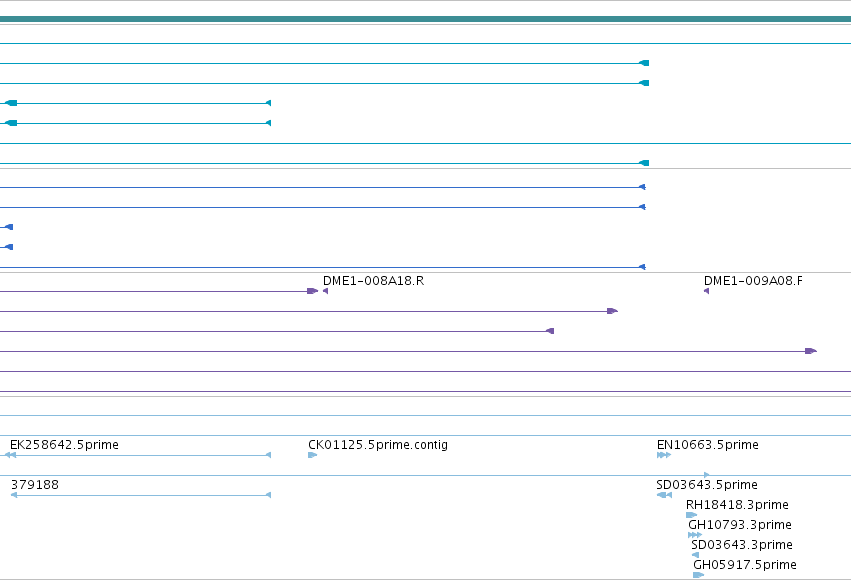
Task: Select the DME1-009A08.F arrow glyph
Action: 707,291
